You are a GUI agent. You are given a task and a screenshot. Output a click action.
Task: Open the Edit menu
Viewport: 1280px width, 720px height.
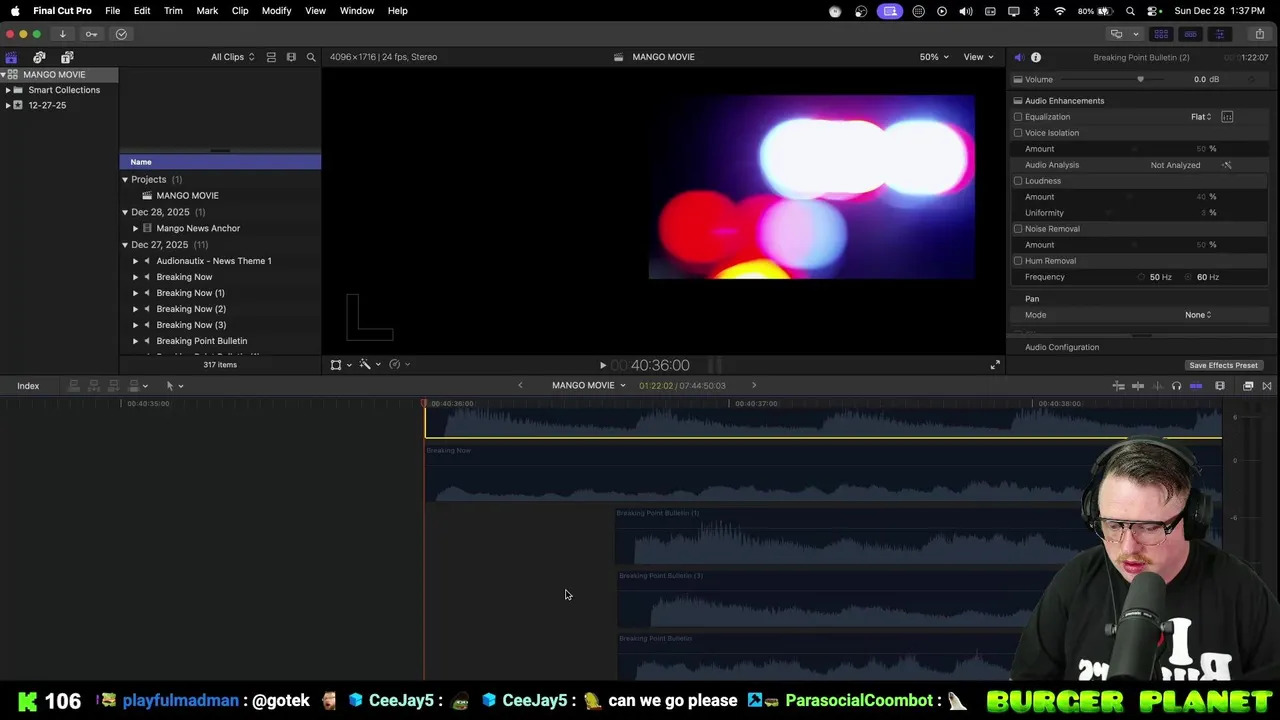[142, 11]
